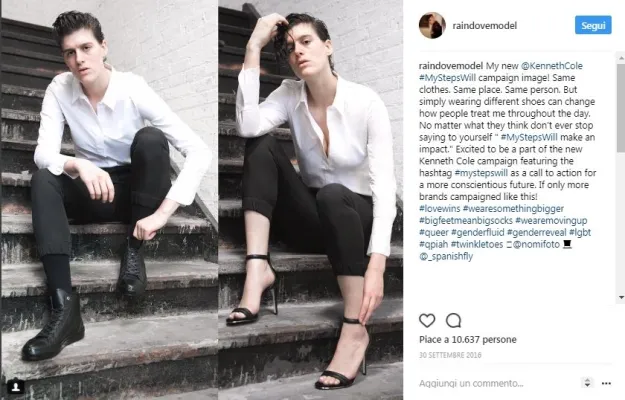The width and height of the screenshot is (625, 400).
Task: Follow the account with Segui button
Action: (593, 25)
